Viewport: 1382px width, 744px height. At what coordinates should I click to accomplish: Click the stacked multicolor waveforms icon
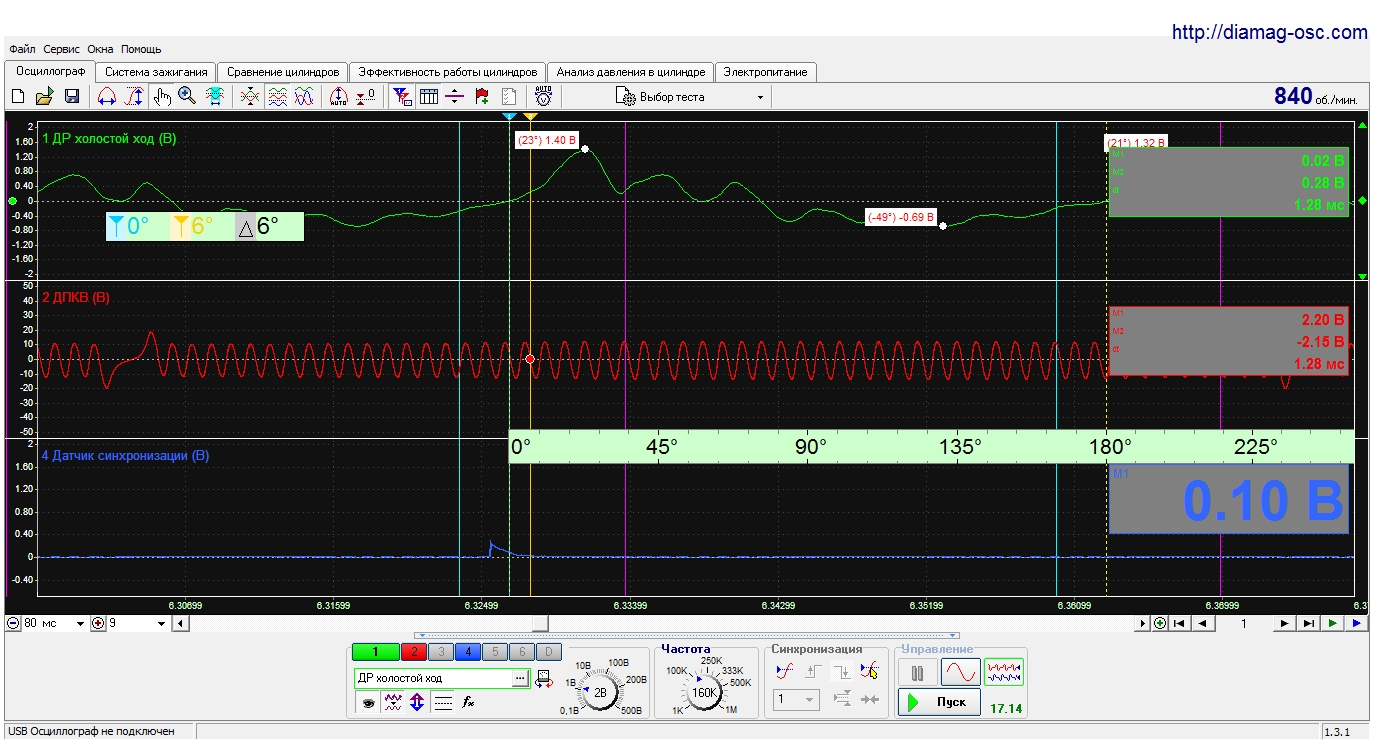278,97
